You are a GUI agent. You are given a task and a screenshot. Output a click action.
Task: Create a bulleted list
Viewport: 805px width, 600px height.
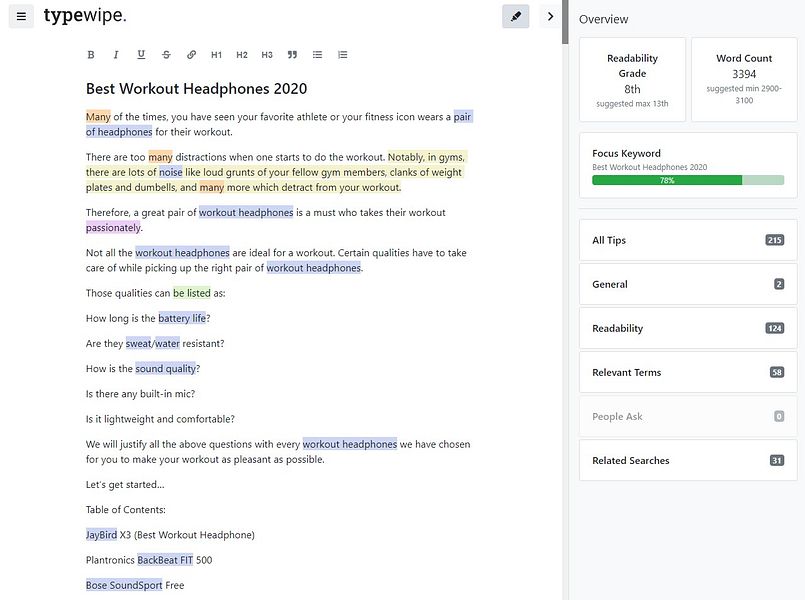tap(317, 55)
